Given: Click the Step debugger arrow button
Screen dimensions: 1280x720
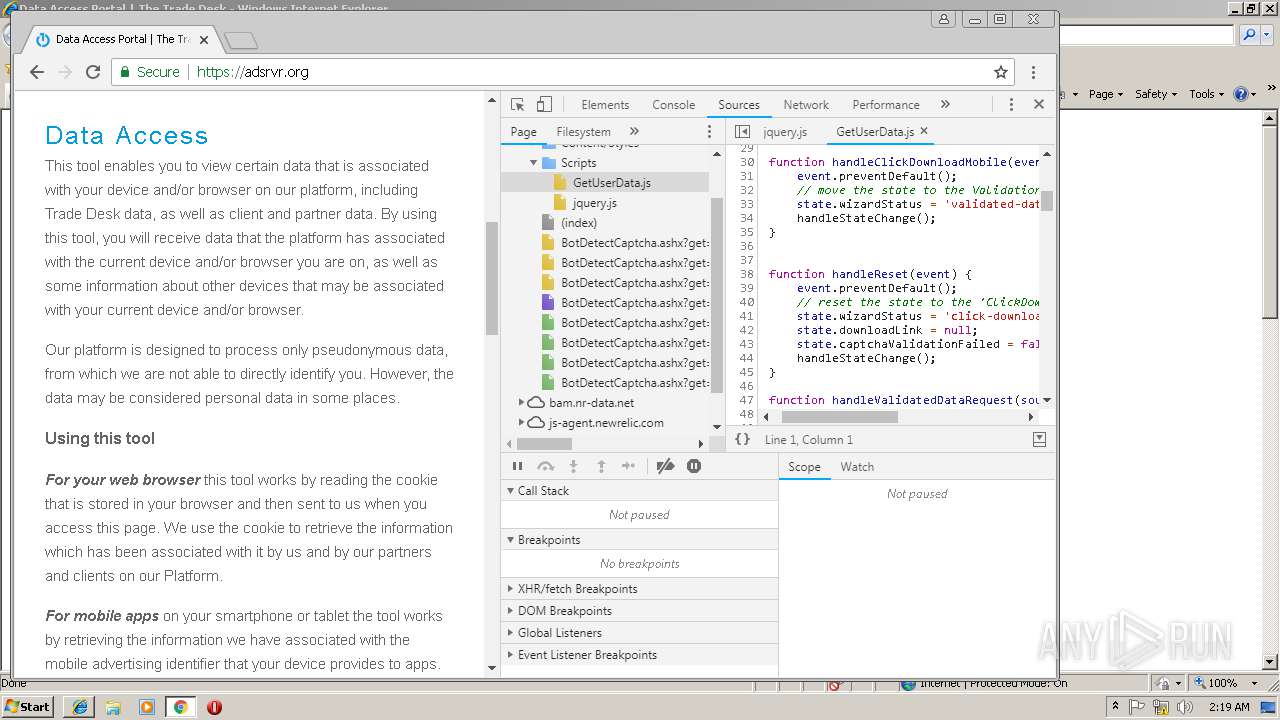Looking at the screenshot, I should click(628, 466).
